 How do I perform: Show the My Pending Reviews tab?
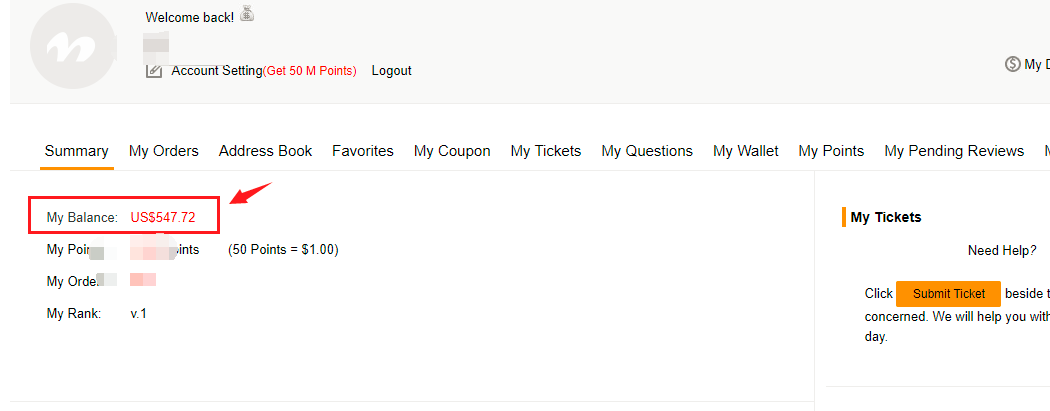pyautogui.click(x=954, y=151)
